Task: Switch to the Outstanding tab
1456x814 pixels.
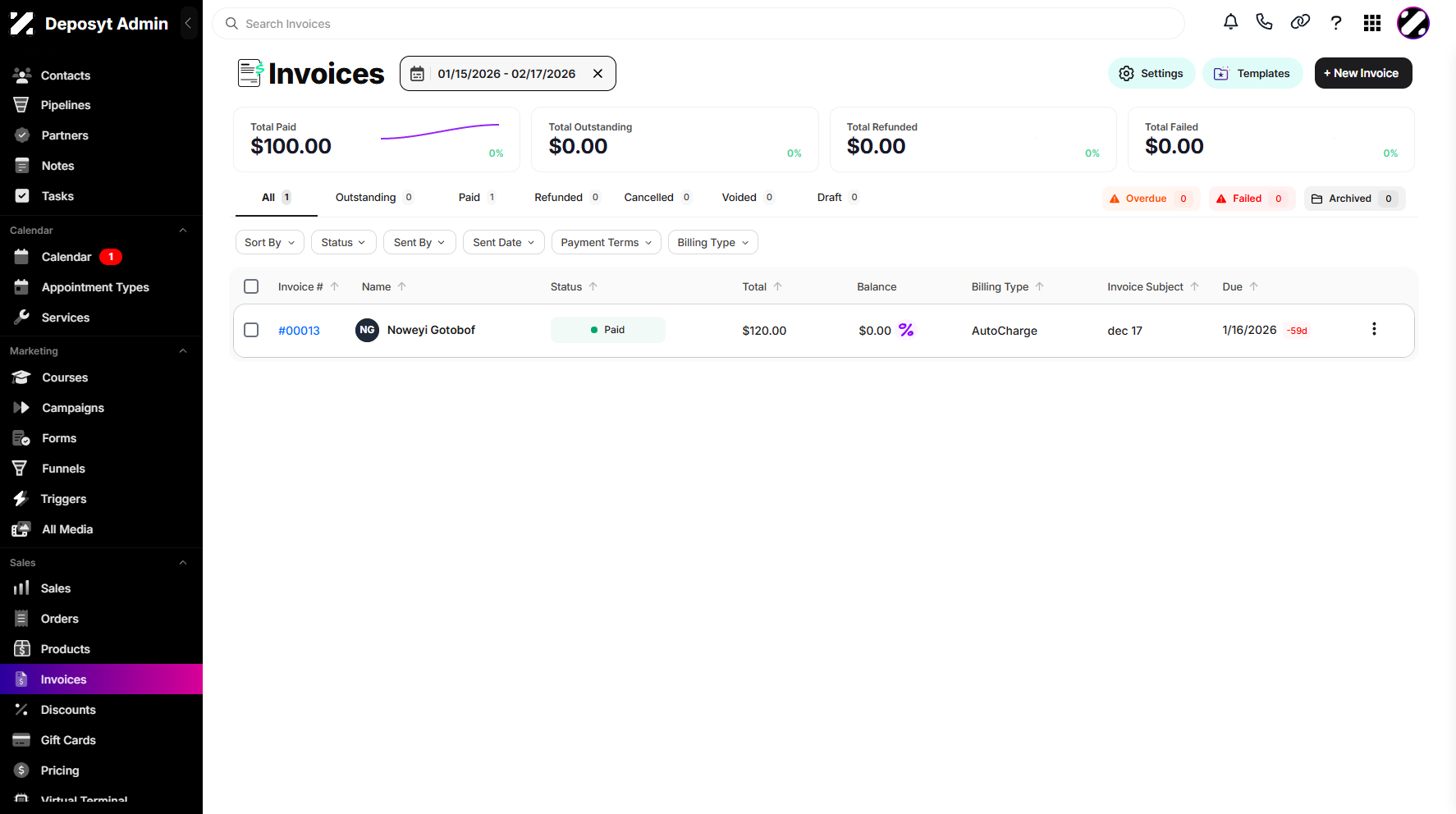Action: tap(374, 197)
